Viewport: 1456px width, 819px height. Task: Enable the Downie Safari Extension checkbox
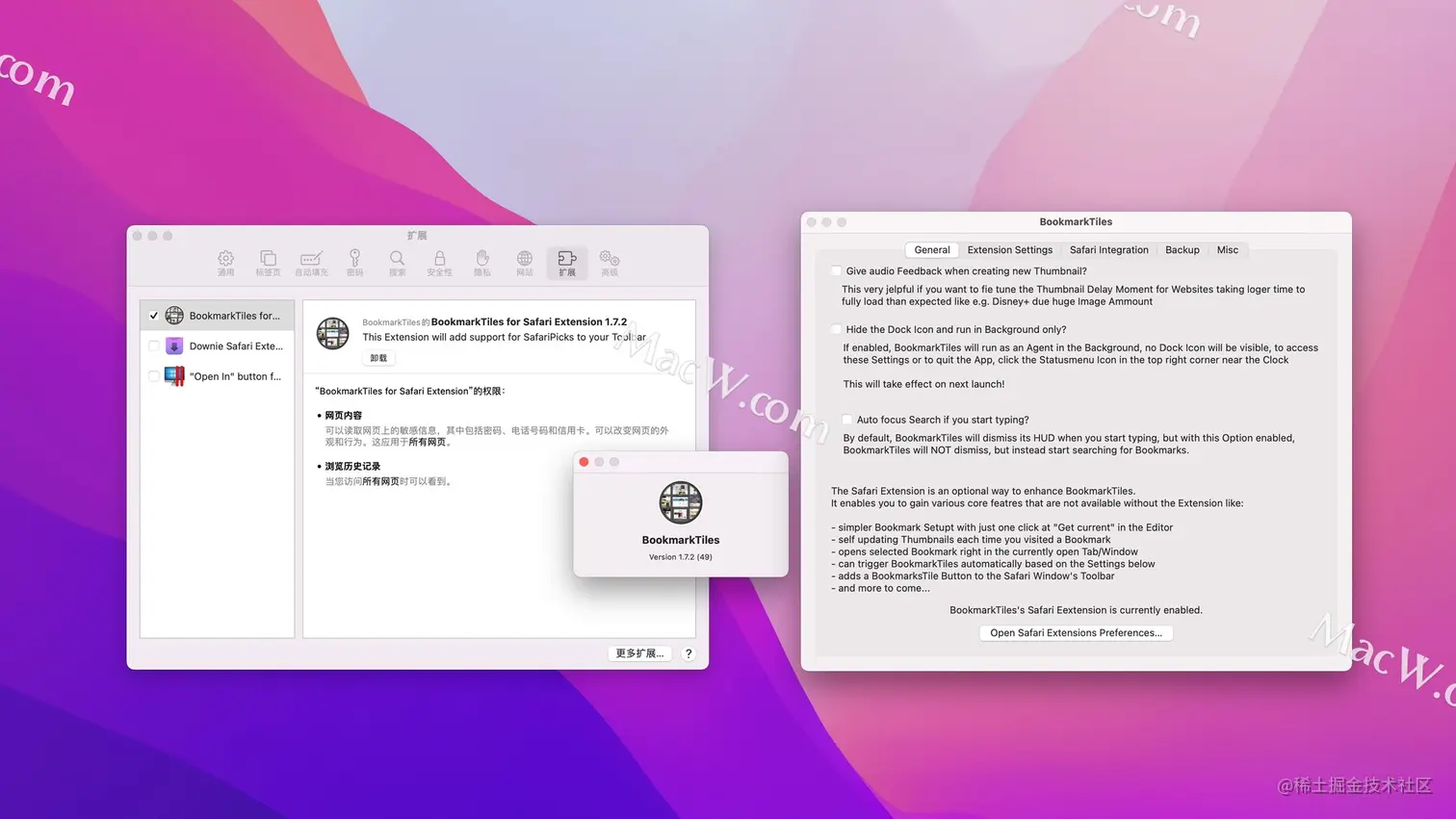click(154, 346)
